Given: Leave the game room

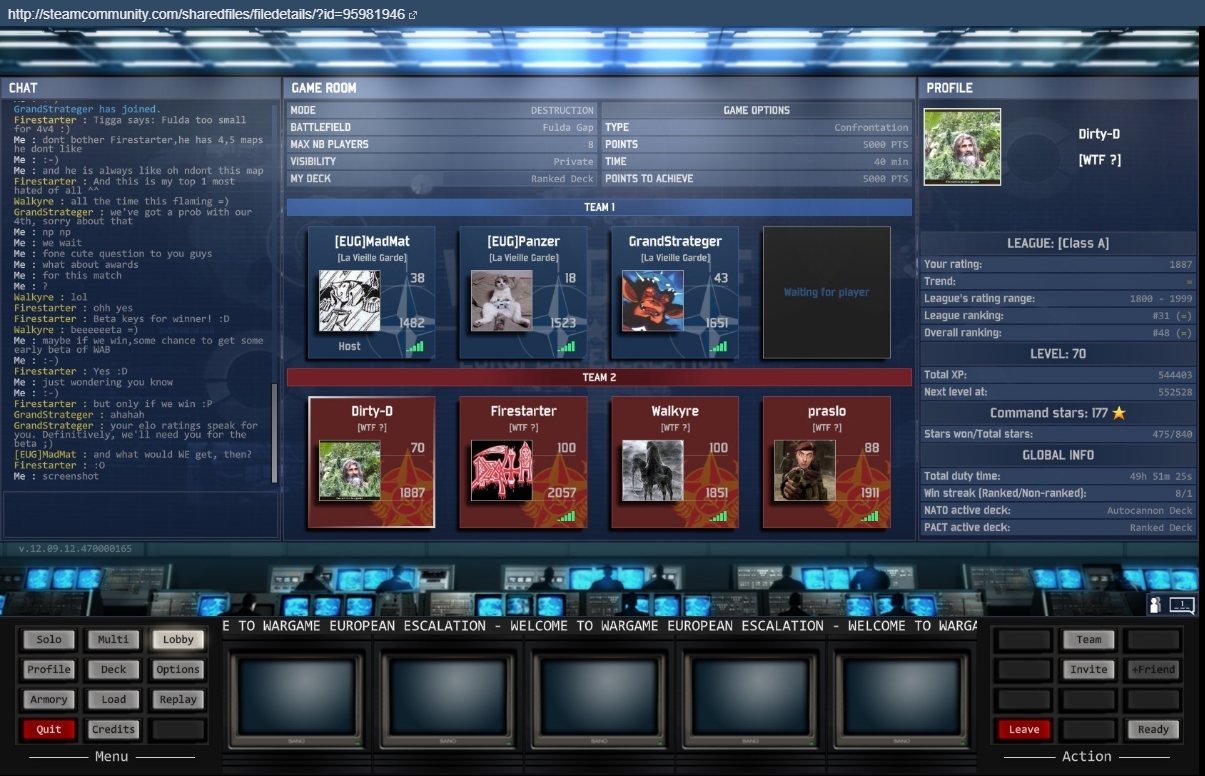Looking at the screenshot, I should coord(1024,729).
